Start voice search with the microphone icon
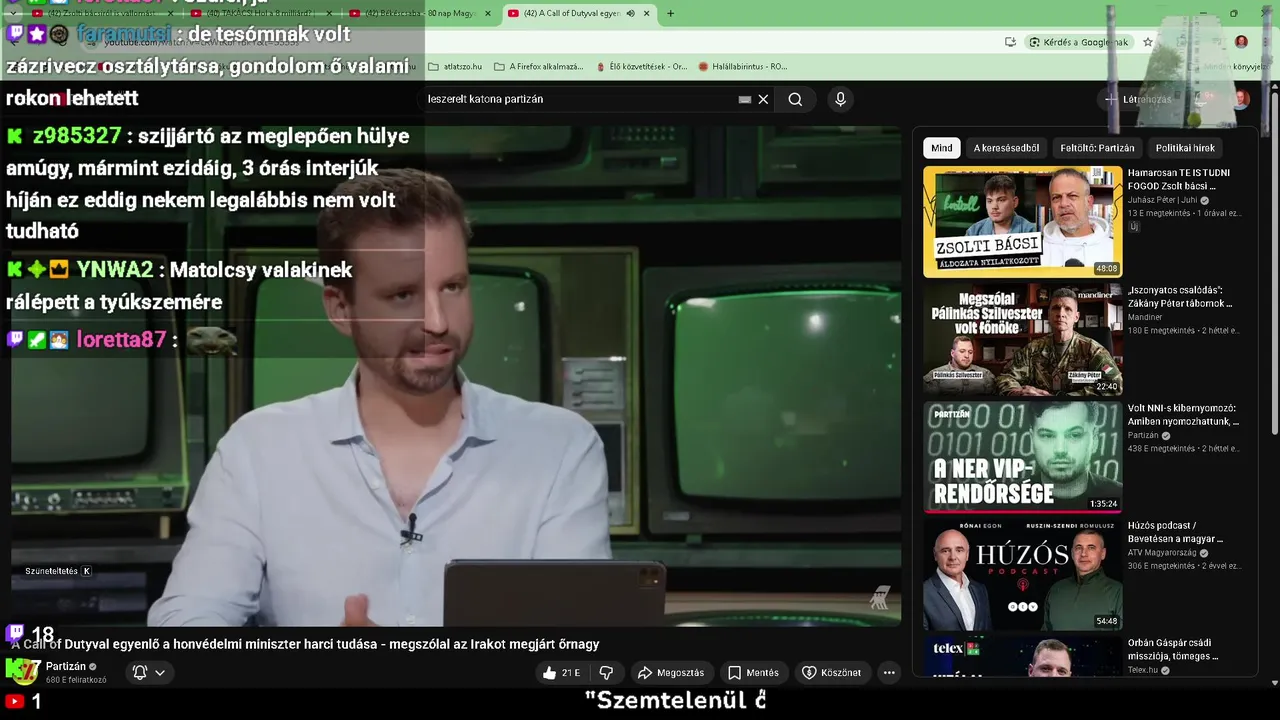Screen dimensions: 1280x720 tap(840, 99)
